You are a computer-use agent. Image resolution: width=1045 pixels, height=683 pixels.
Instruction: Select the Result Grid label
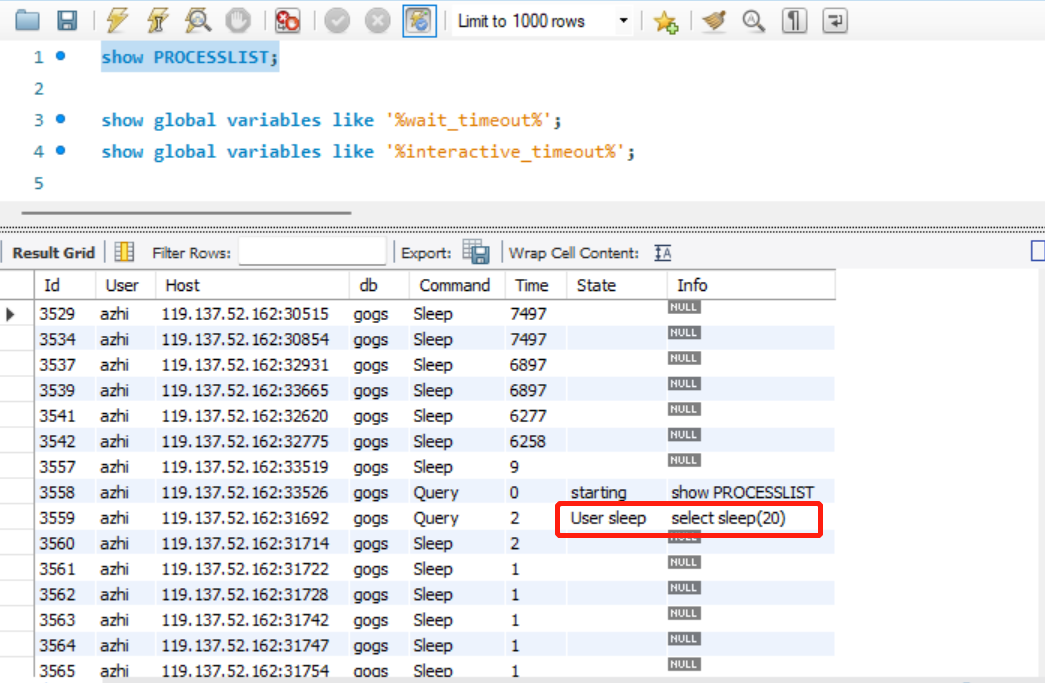pos(53,253)
